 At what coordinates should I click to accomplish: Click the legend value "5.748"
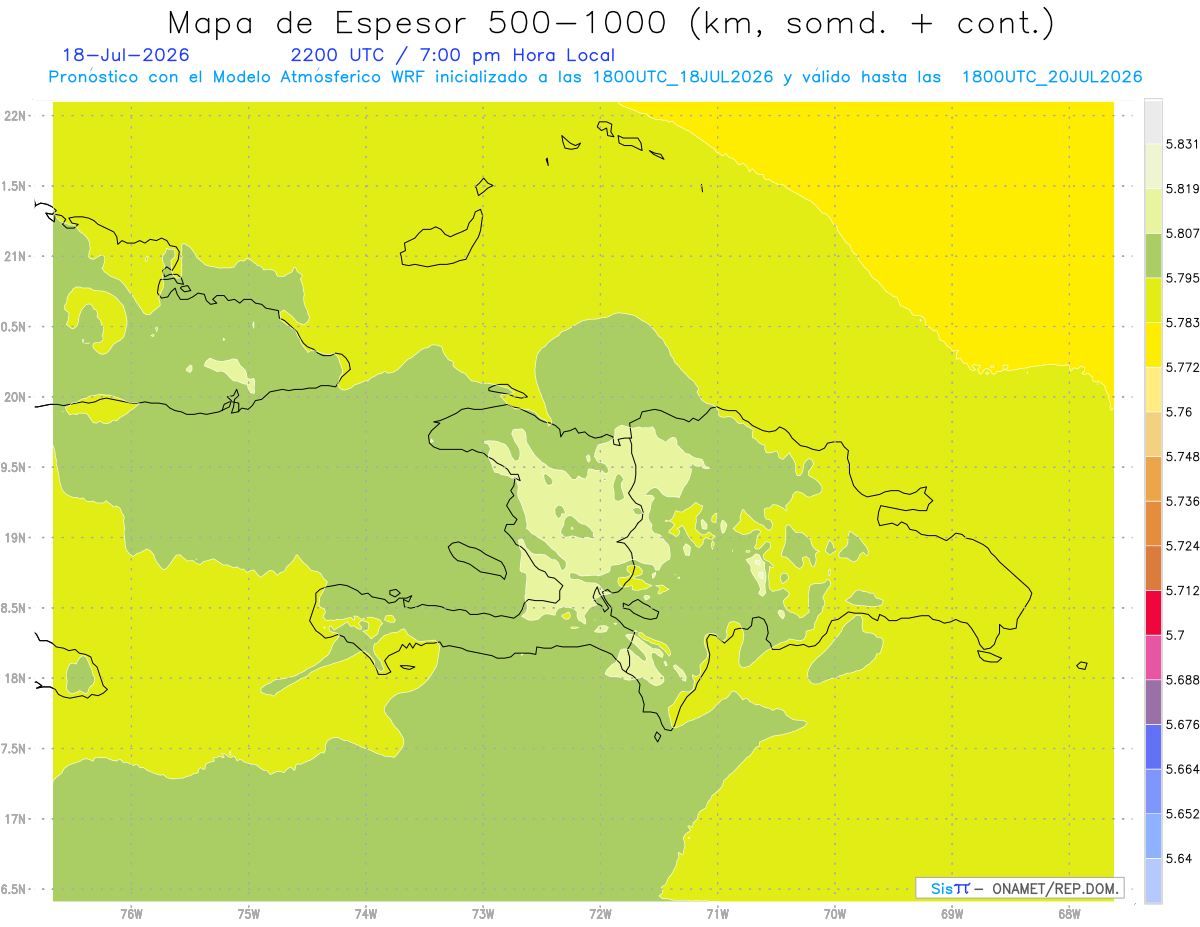pyautogui.click(x=1182, y=457)
